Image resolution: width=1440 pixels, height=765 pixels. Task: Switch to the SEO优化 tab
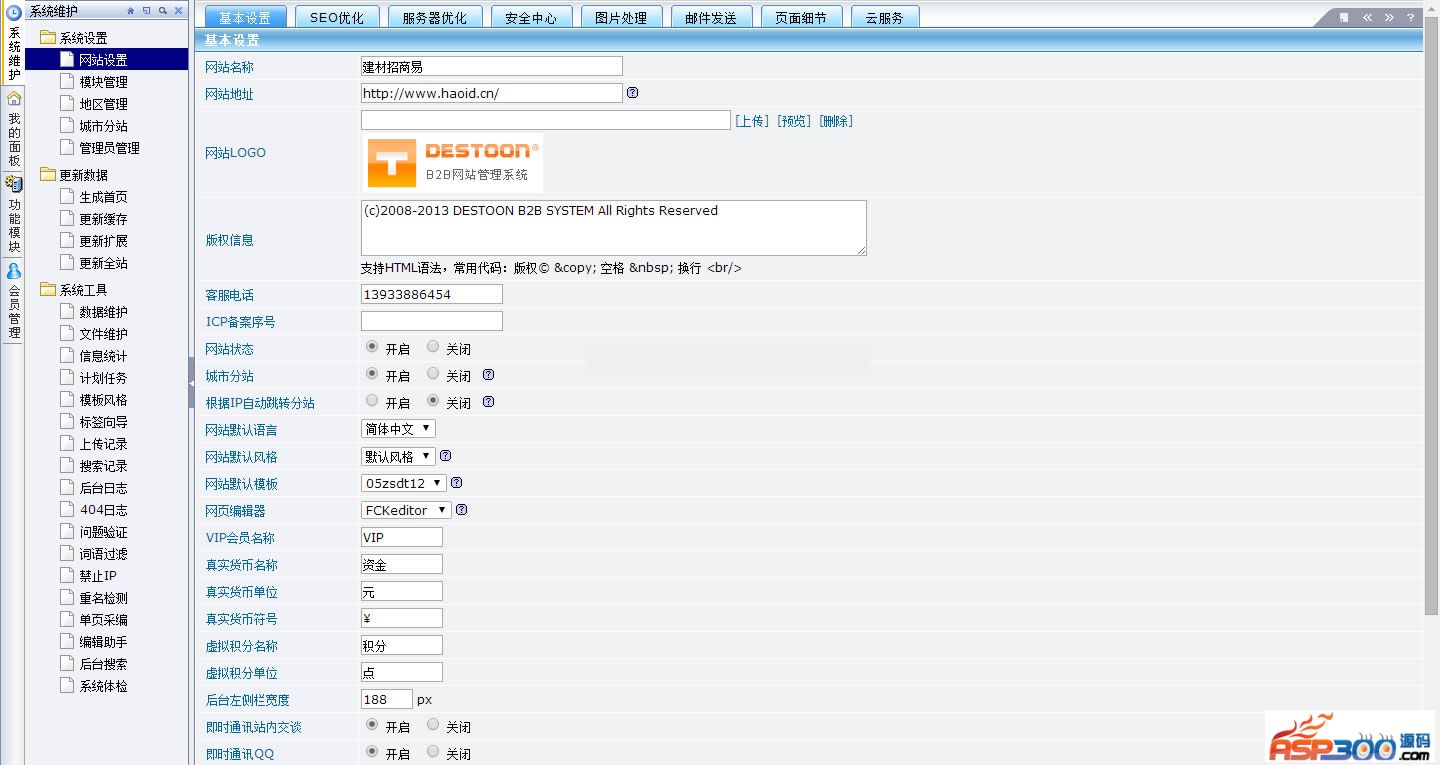[337, 17]
